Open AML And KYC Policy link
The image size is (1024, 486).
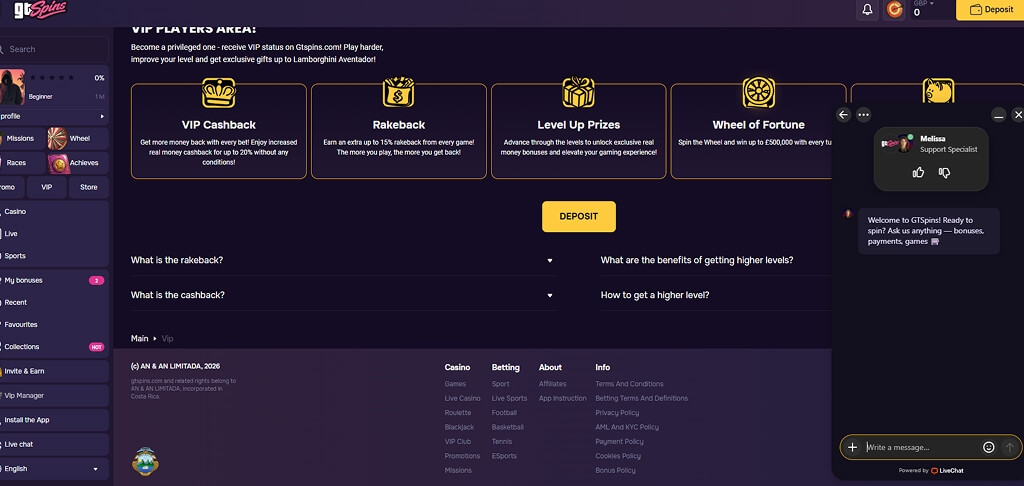(x=627, y=427)
